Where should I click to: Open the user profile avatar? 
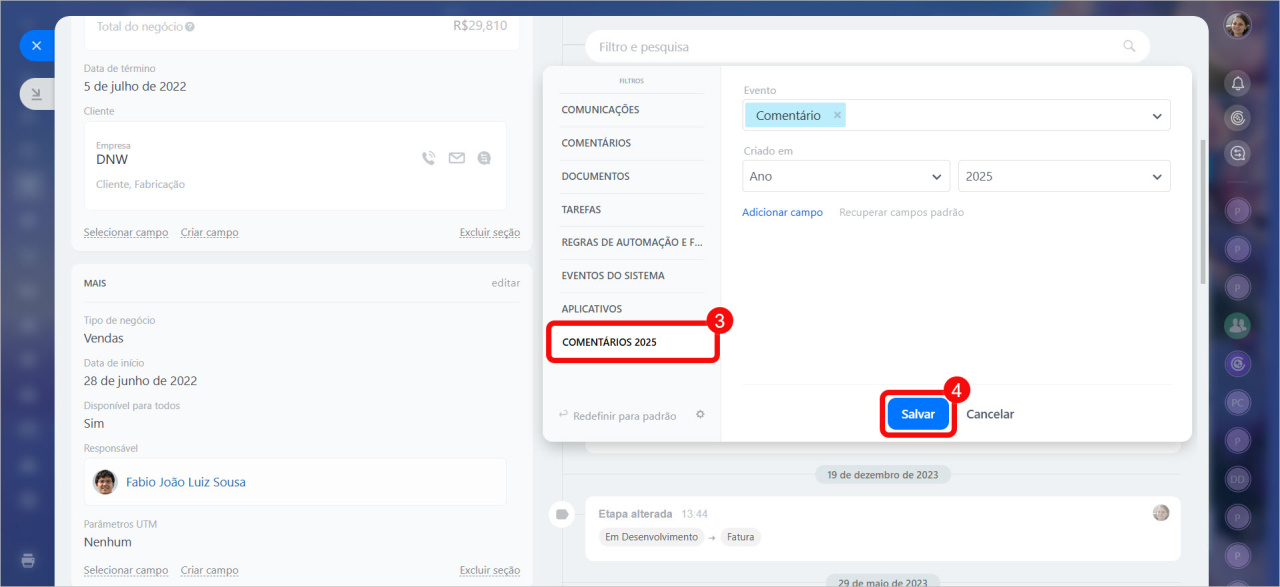[x=1238, y=25]
